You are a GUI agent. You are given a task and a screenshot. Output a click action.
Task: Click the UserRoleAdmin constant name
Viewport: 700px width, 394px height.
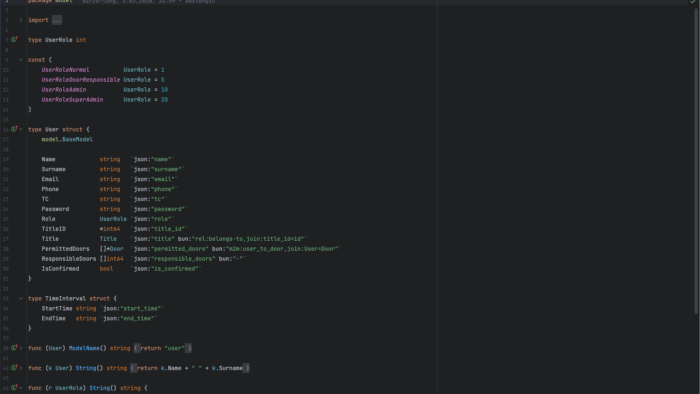(x=64, y=89)
